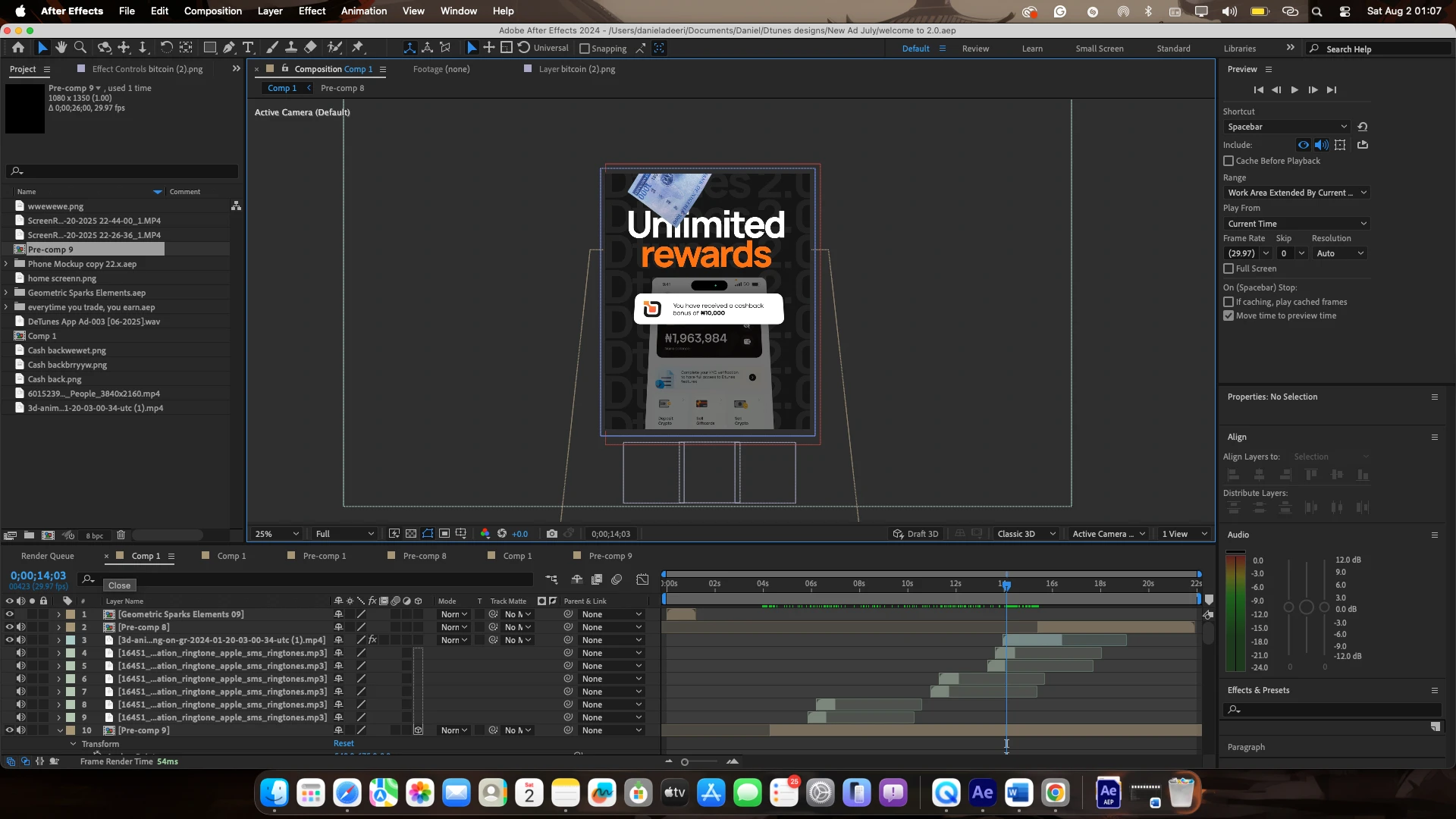Select the Selection arrow tool
1456x819 pixels.
pos(42,48)
